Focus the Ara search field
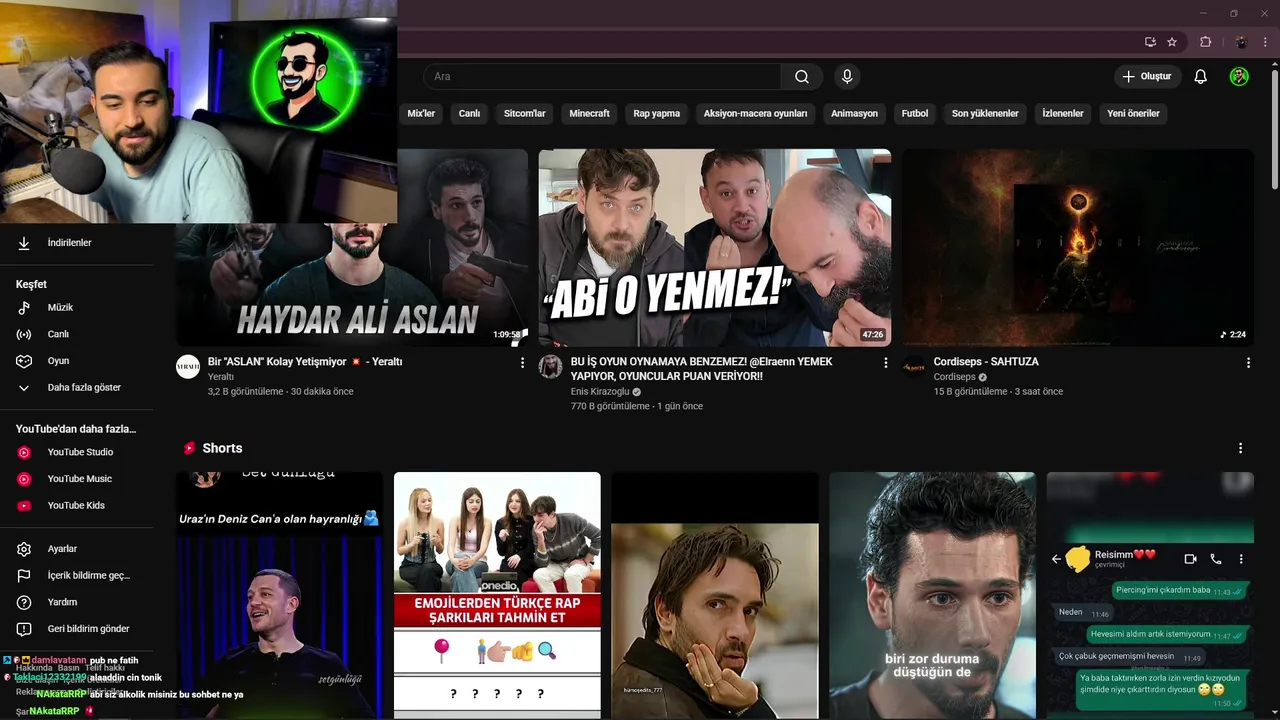Screen dimensions: 1280x720 click(602, 77)
